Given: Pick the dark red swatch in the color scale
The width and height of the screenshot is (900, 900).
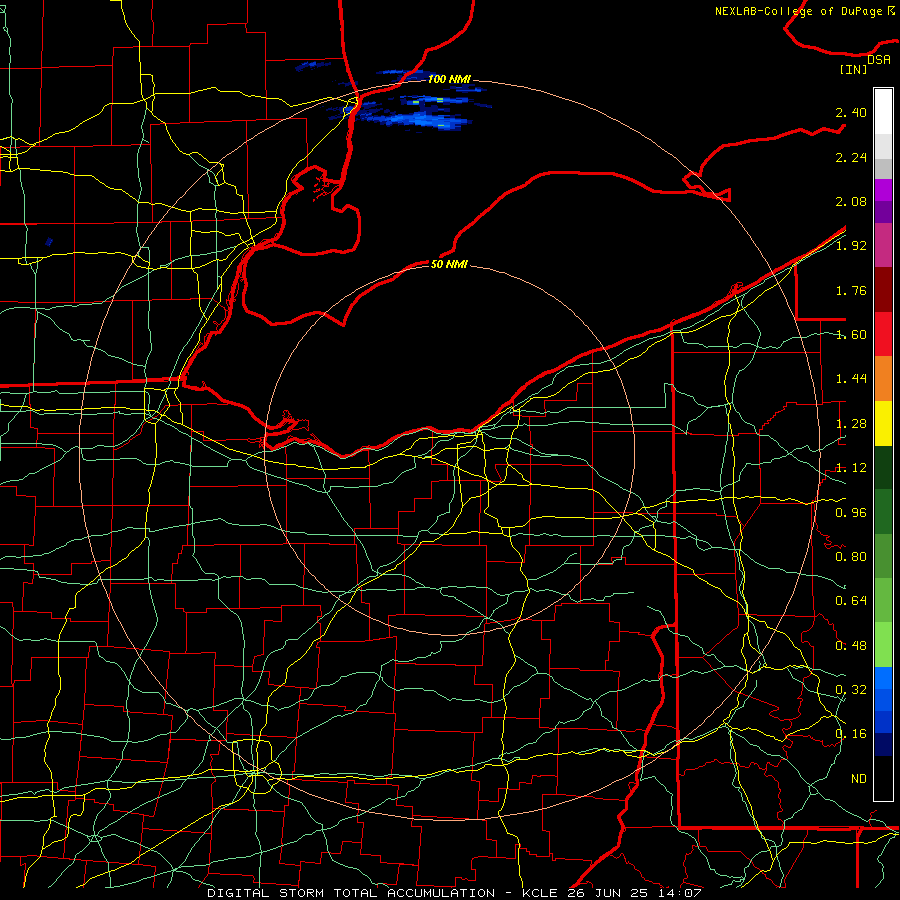Looking at the screenshot, I should pos(883,290).
